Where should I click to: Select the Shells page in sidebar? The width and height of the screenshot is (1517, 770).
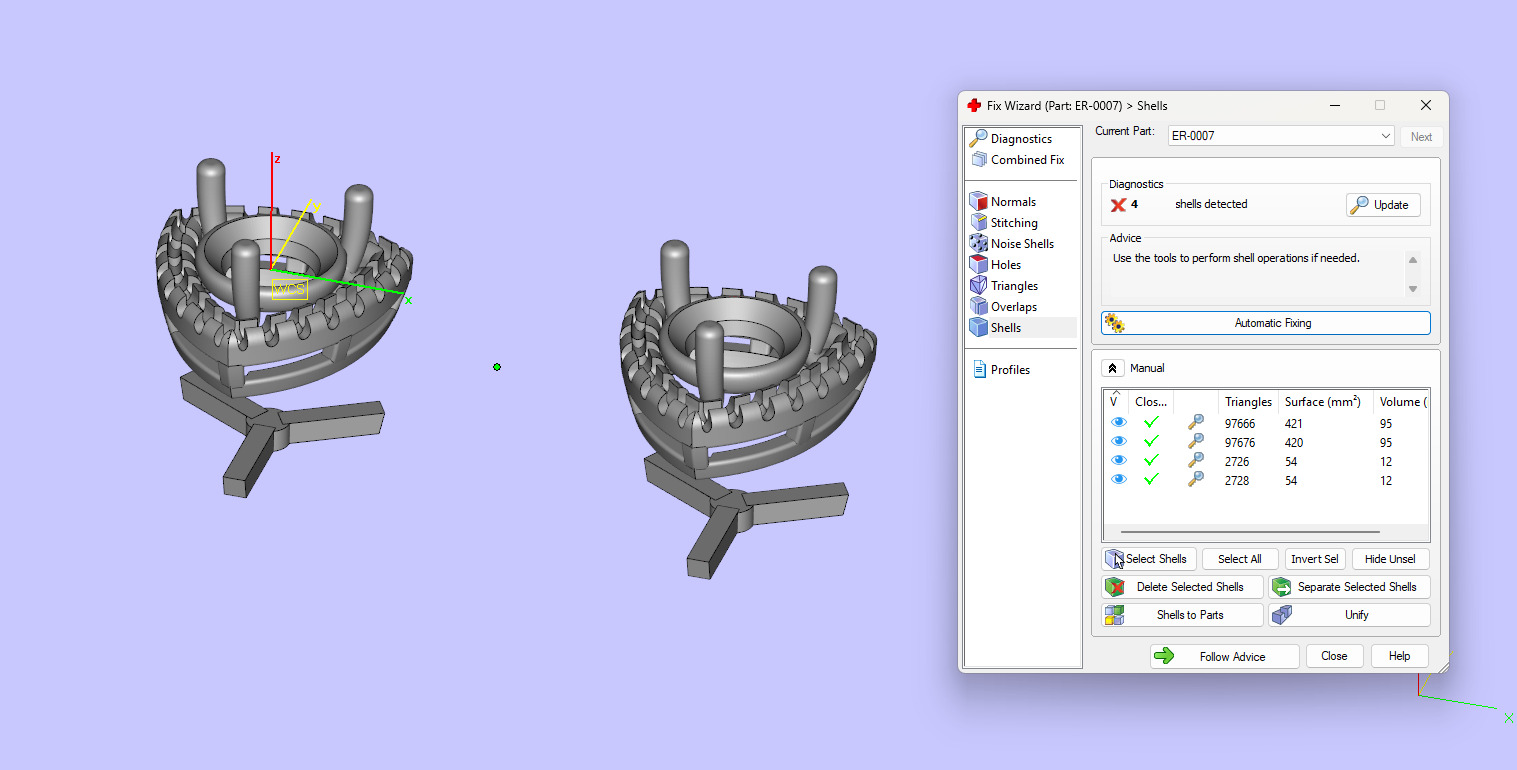[x=1021, y=328]
